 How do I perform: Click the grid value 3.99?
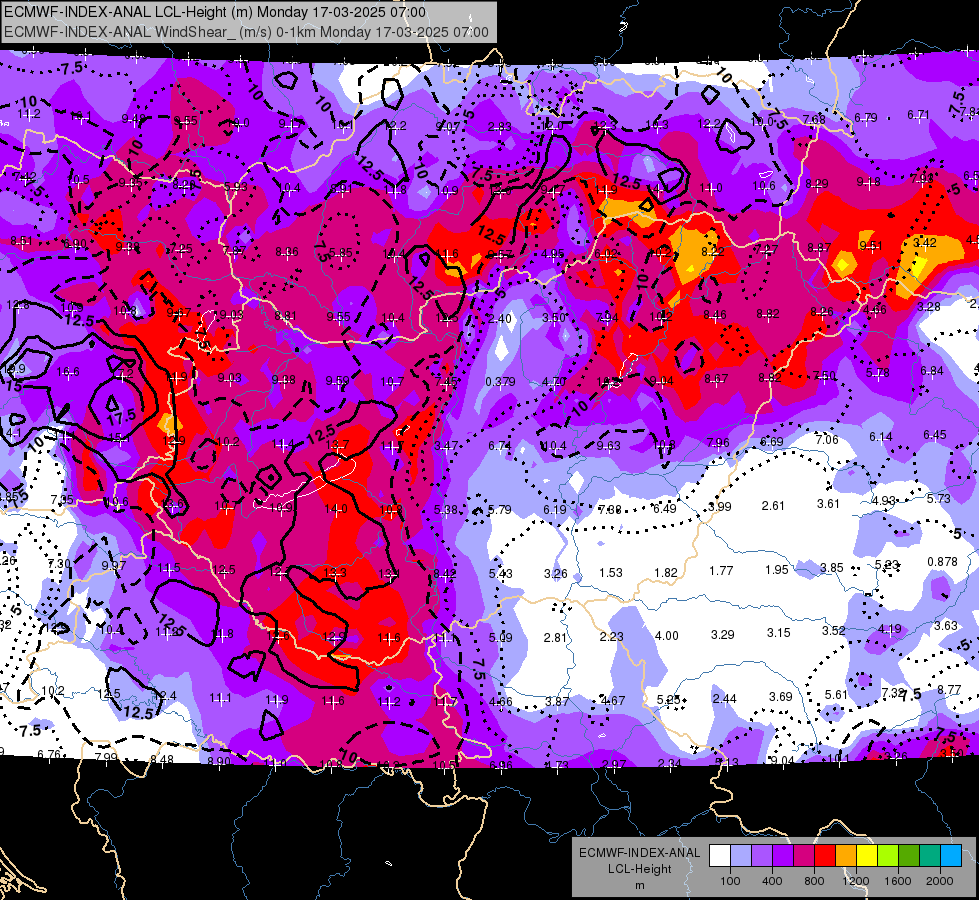(719, 507)
